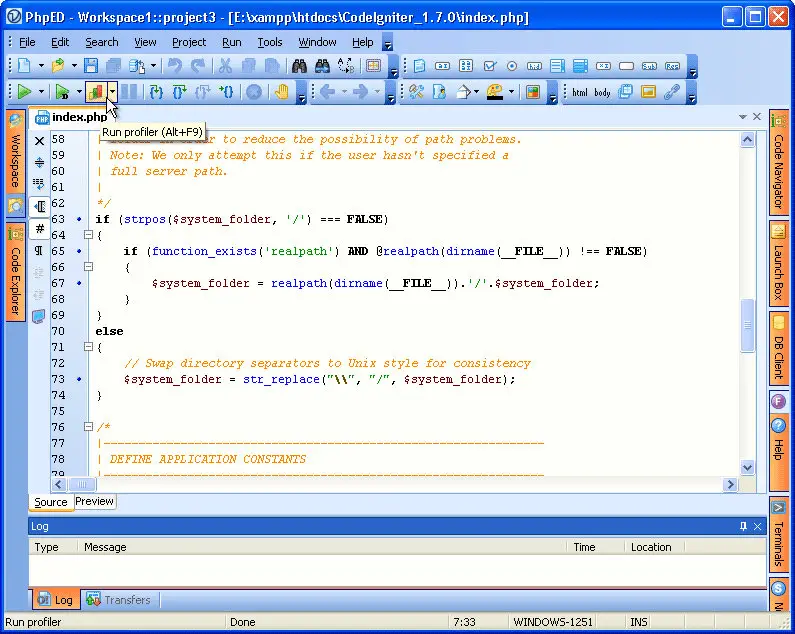Open the Code Explorer side panel
This screenshot has height=634, width=795.
point(16,272)
